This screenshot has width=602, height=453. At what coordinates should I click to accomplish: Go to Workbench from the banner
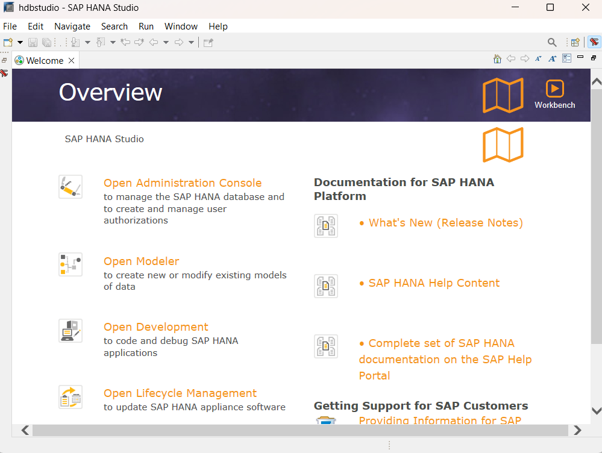555,94
